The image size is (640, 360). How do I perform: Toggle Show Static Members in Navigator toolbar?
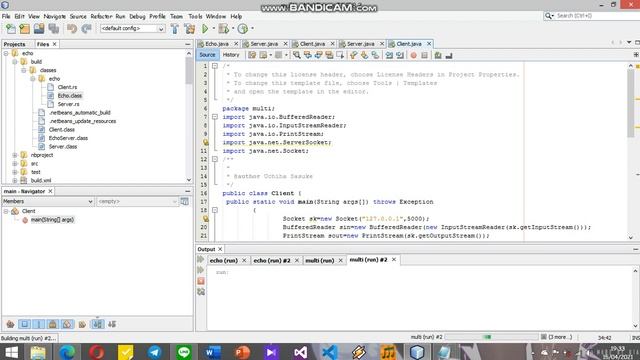coord(39,324)
